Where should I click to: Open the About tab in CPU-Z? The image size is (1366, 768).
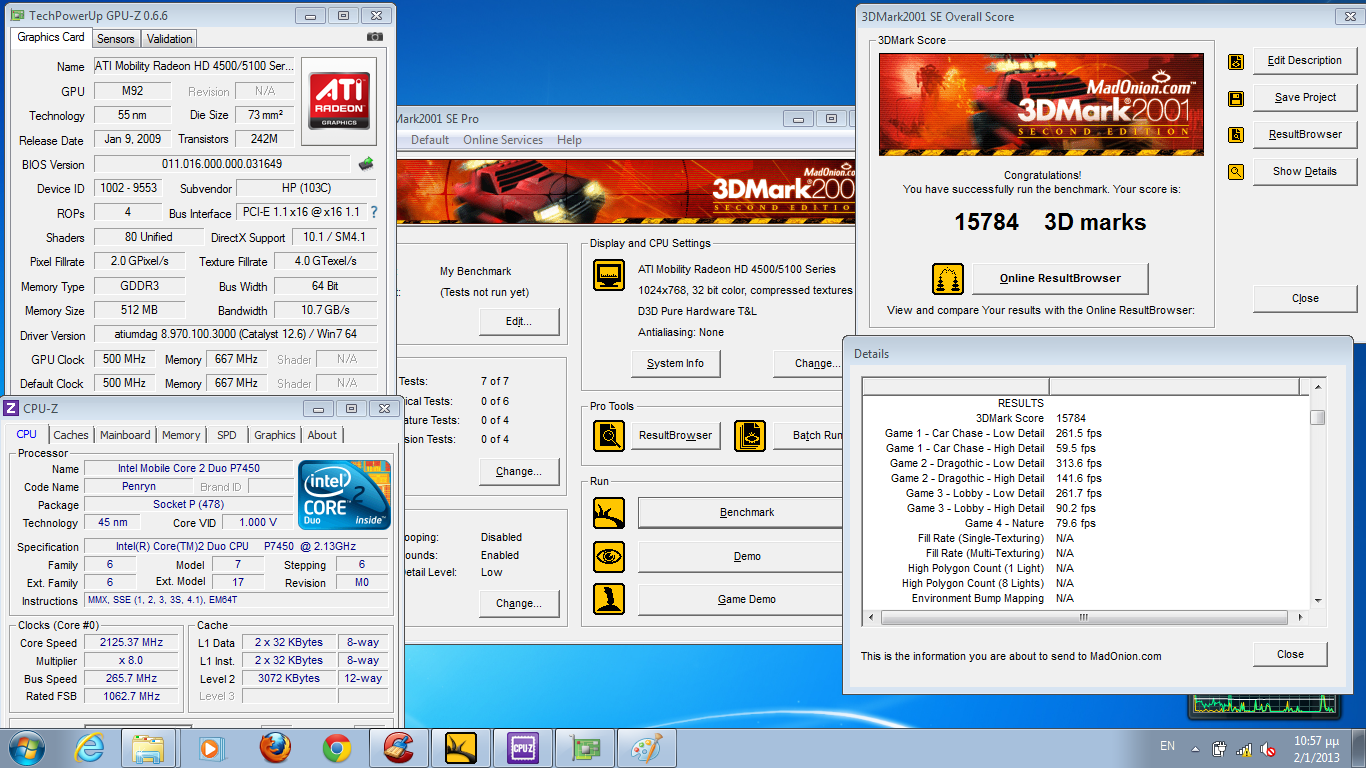(x=322, y=435)
